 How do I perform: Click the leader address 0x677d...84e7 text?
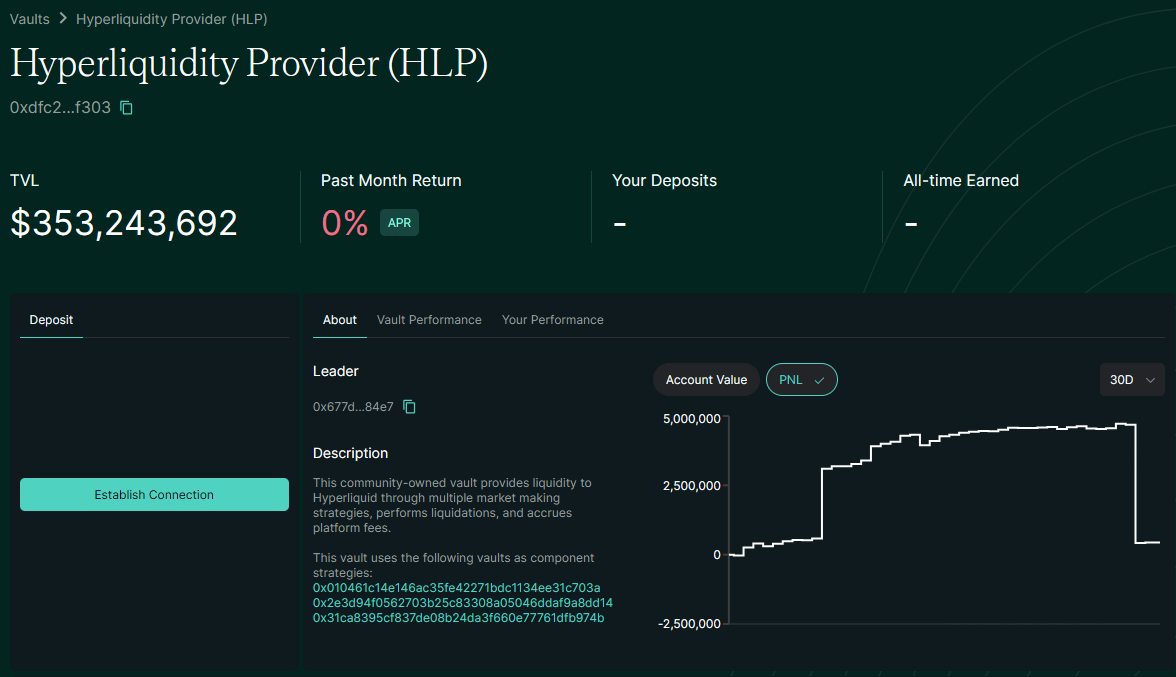353,407
